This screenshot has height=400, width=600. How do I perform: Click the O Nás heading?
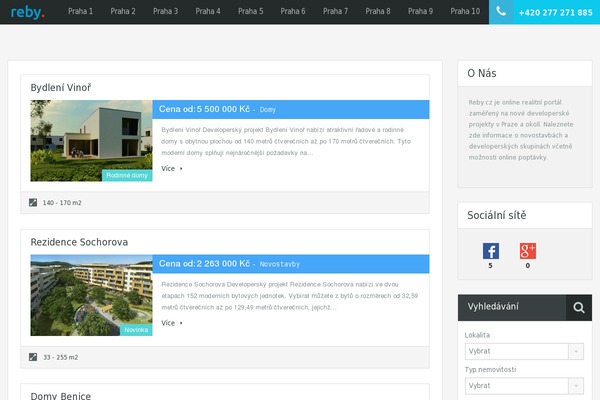482,73
